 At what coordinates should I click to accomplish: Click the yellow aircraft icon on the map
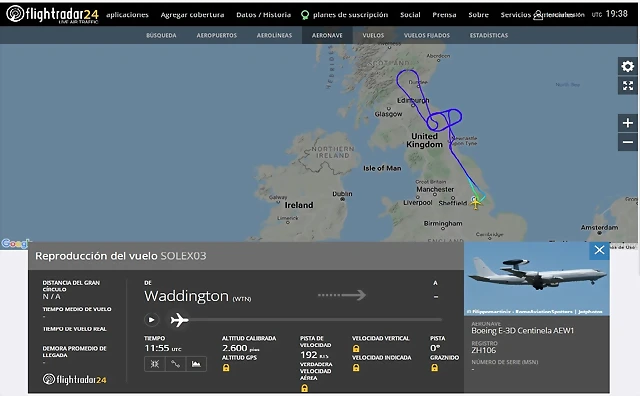[476, 203]
